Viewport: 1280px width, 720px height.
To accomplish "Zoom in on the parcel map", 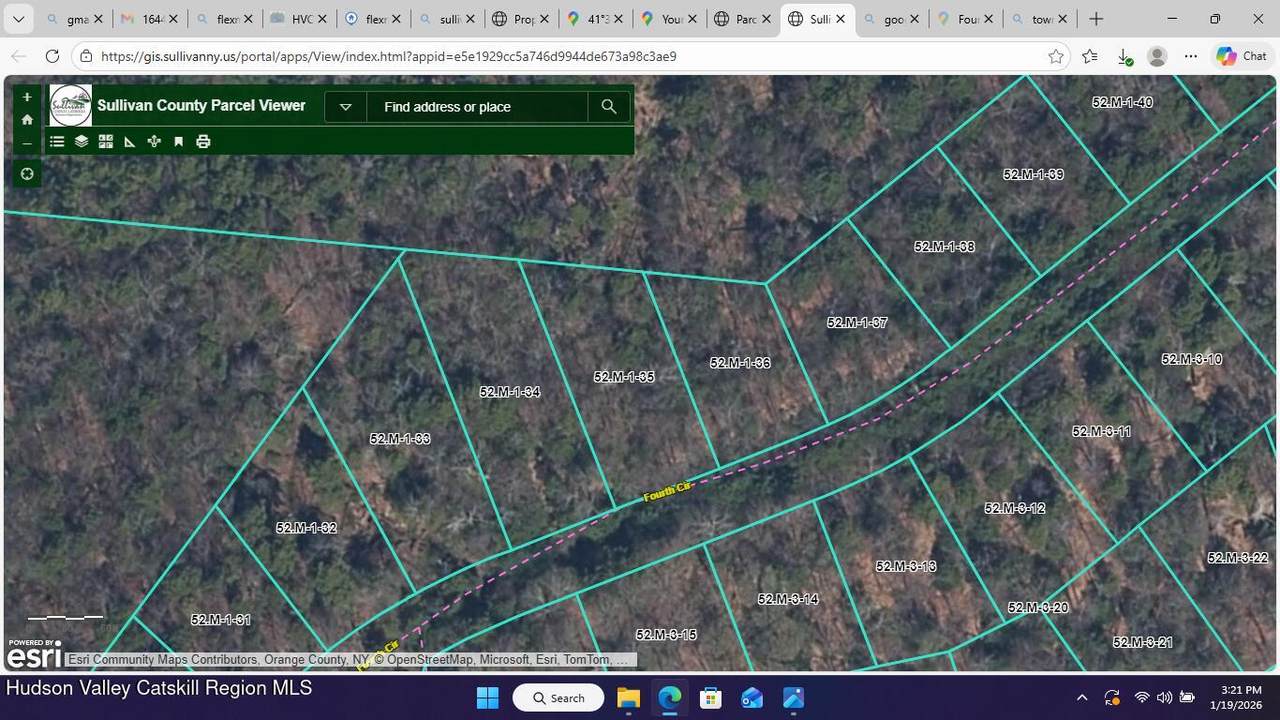I will (x=27, y=97).
